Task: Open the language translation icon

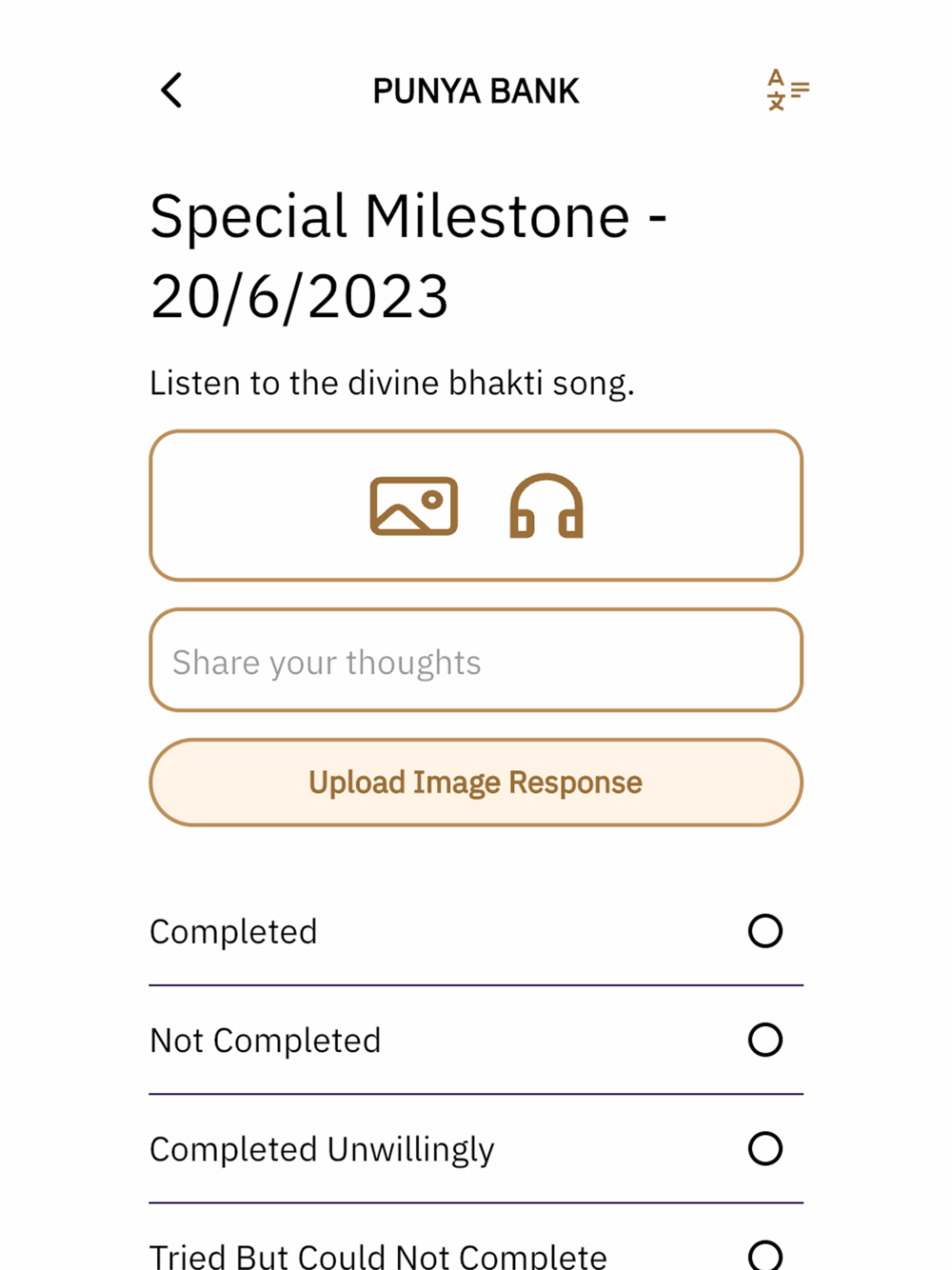Action: click(x=787, y=90)
